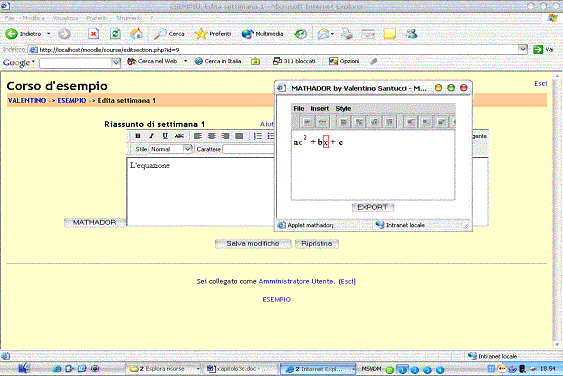The height and width of the screenshot is (376, 563).
Task: Open the Strumenti menu in the menu bar
Action: point(129,18)
